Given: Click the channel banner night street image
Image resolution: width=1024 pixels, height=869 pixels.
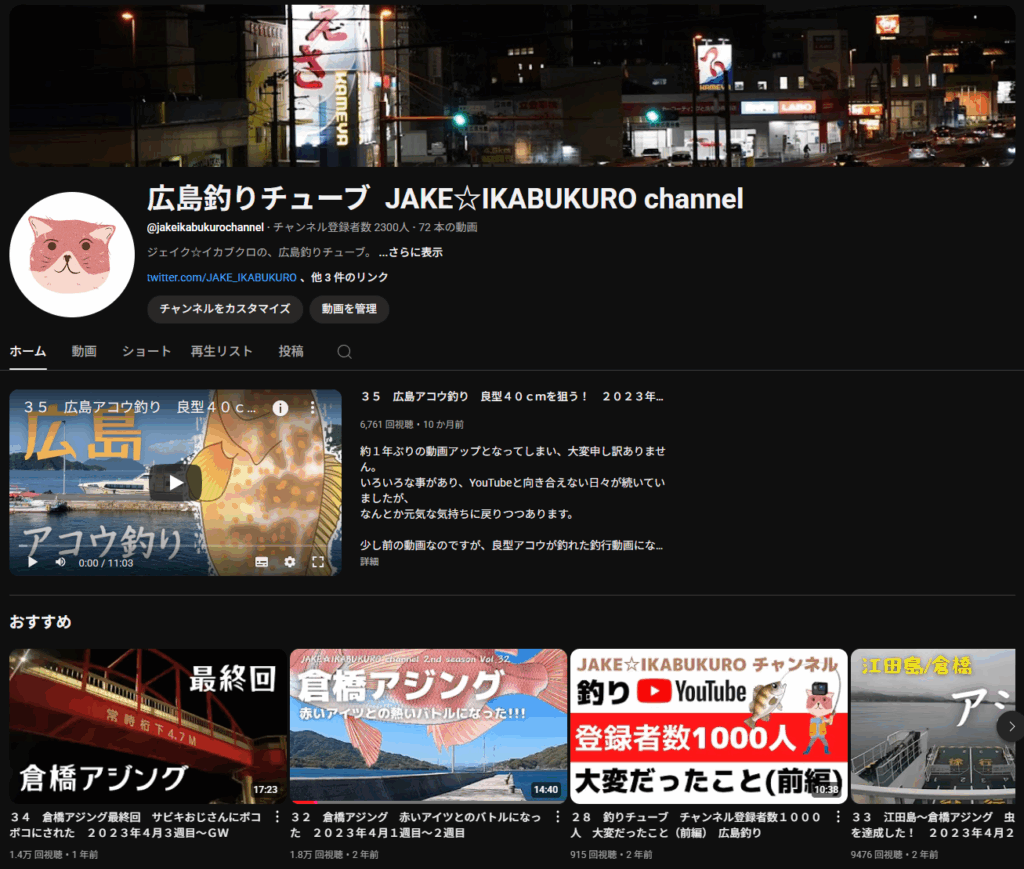Looking at the screenshot, I should 512,86.
